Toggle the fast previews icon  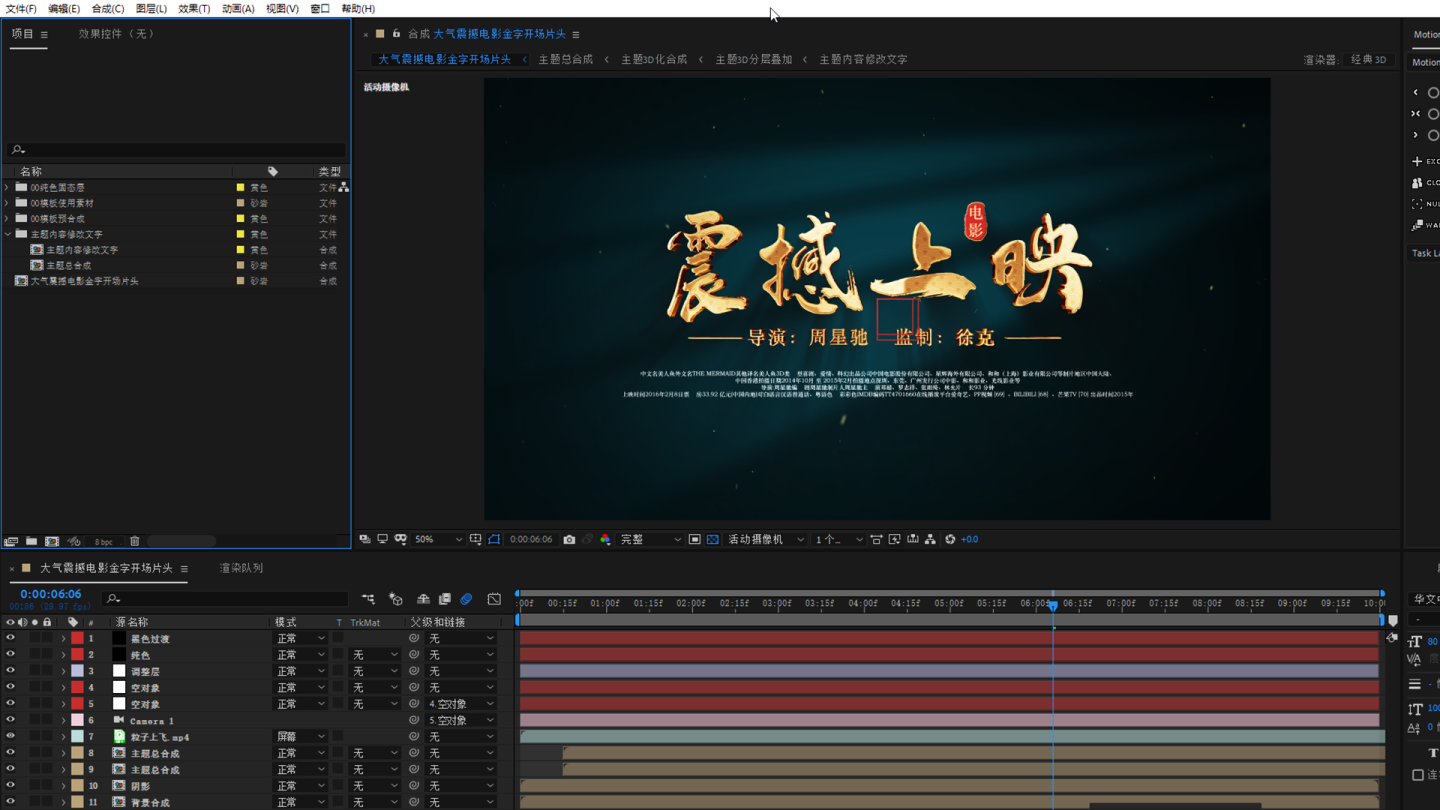pyautogui.click(x=894, y=539)
